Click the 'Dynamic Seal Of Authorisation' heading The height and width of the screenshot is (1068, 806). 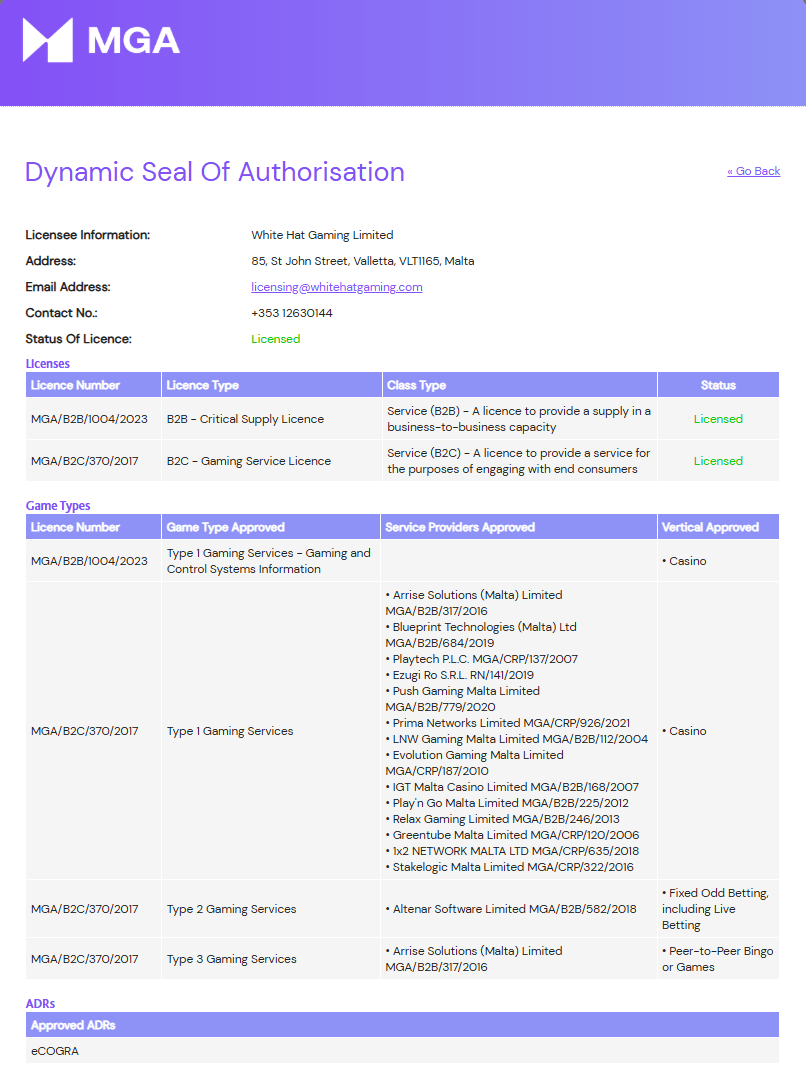click(215, 172)
